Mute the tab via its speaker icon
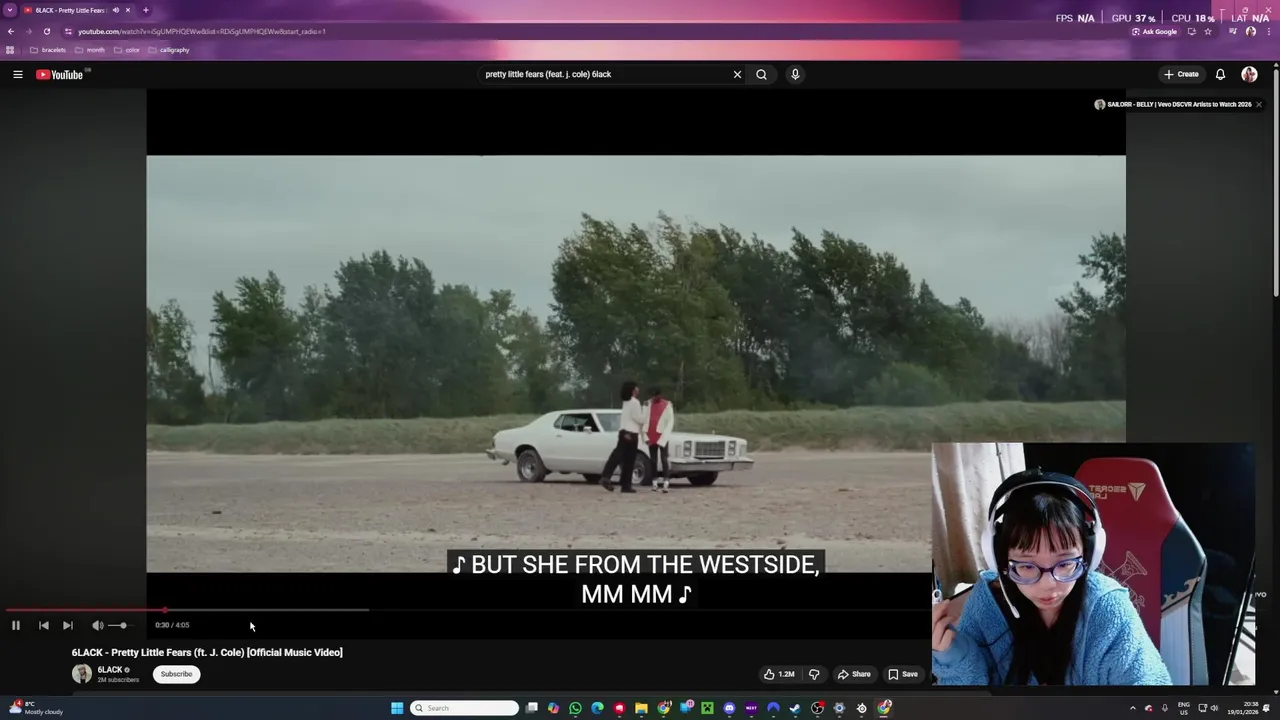Image resolution: width=1280 pixels, height=720 pixels. 116,10
